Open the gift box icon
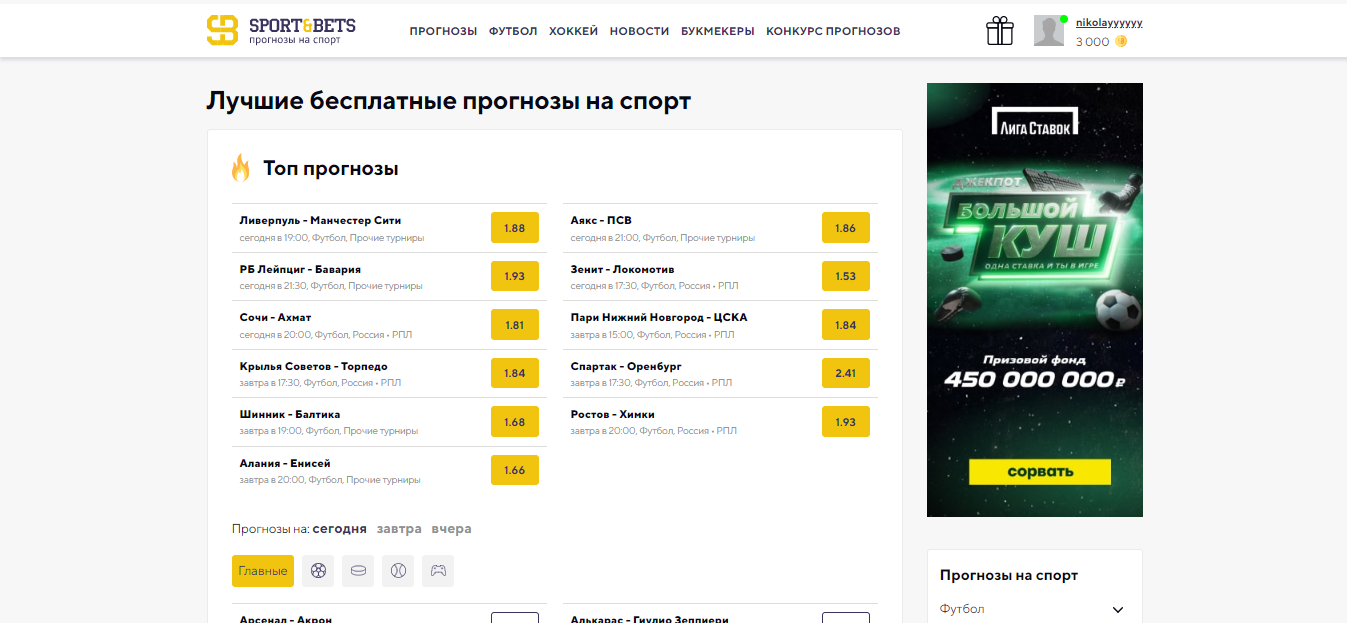 (x=1000, y=31)
